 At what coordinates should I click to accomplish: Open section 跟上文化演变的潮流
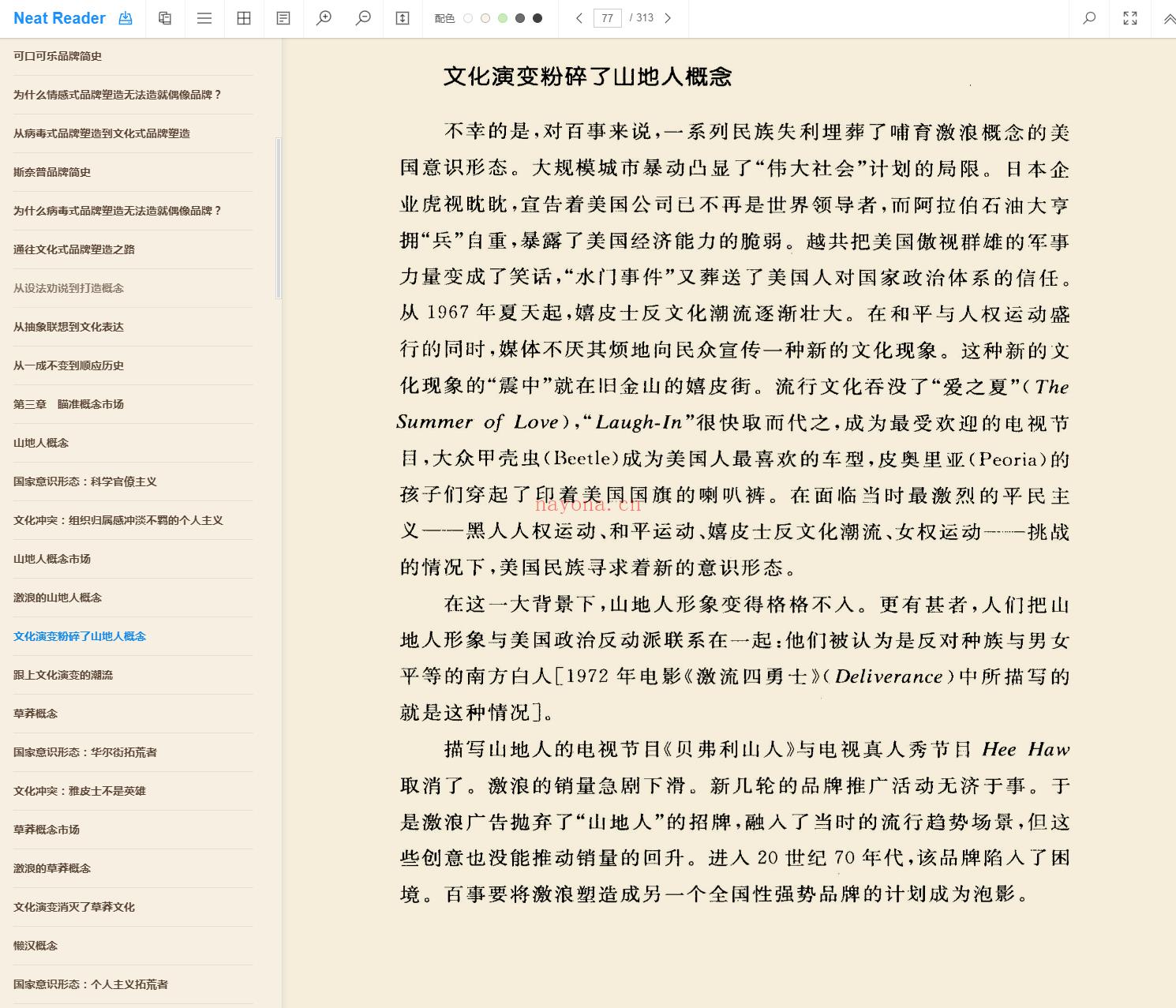[63, 675]
